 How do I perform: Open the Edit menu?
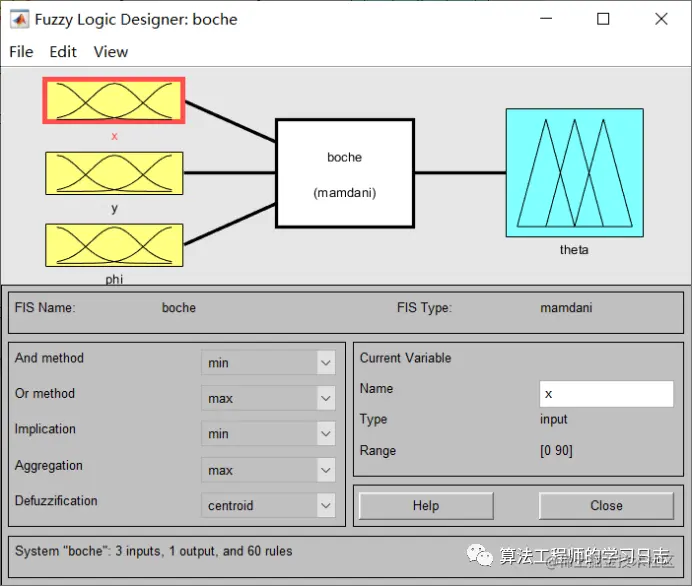[x=63, y=52]
